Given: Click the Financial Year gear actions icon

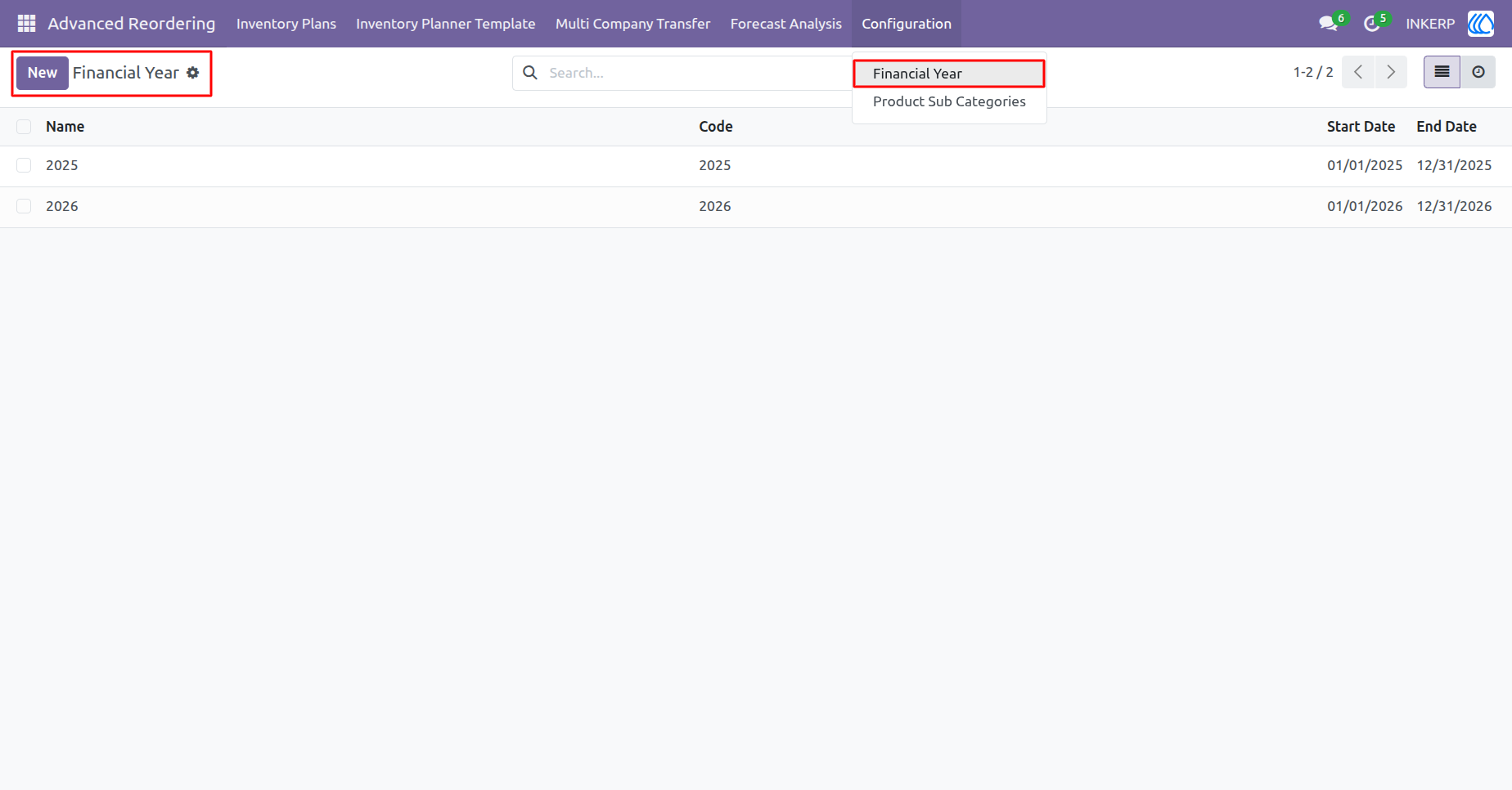Looking at the screenshot, I should pyautogui.click(x=193, y=73).
